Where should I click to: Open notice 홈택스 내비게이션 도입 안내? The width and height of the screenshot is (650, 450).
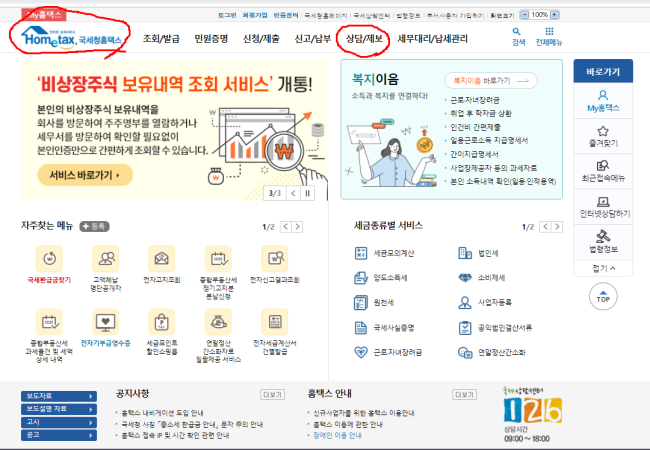click(162, 413)
